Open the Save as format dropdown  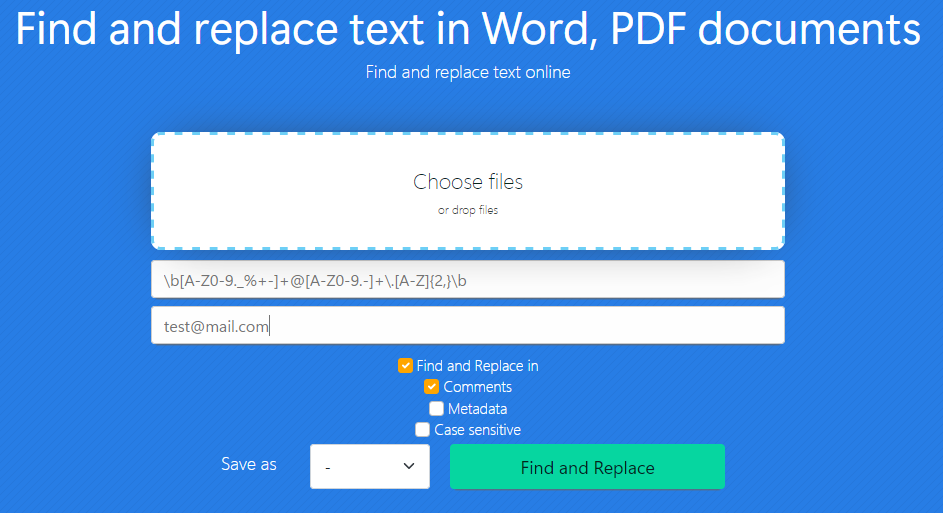point(369,467)
